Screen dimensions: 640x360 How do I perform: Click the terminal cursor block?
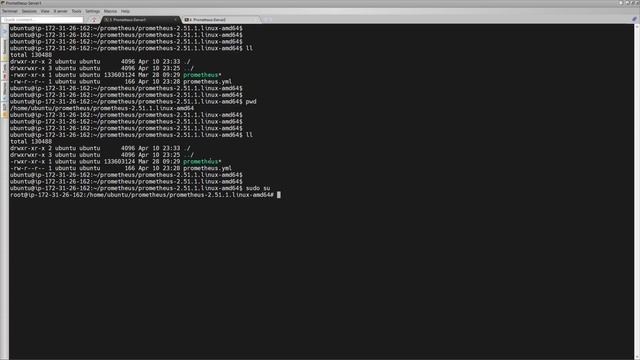pyautogui.click(x=279, y=195)
